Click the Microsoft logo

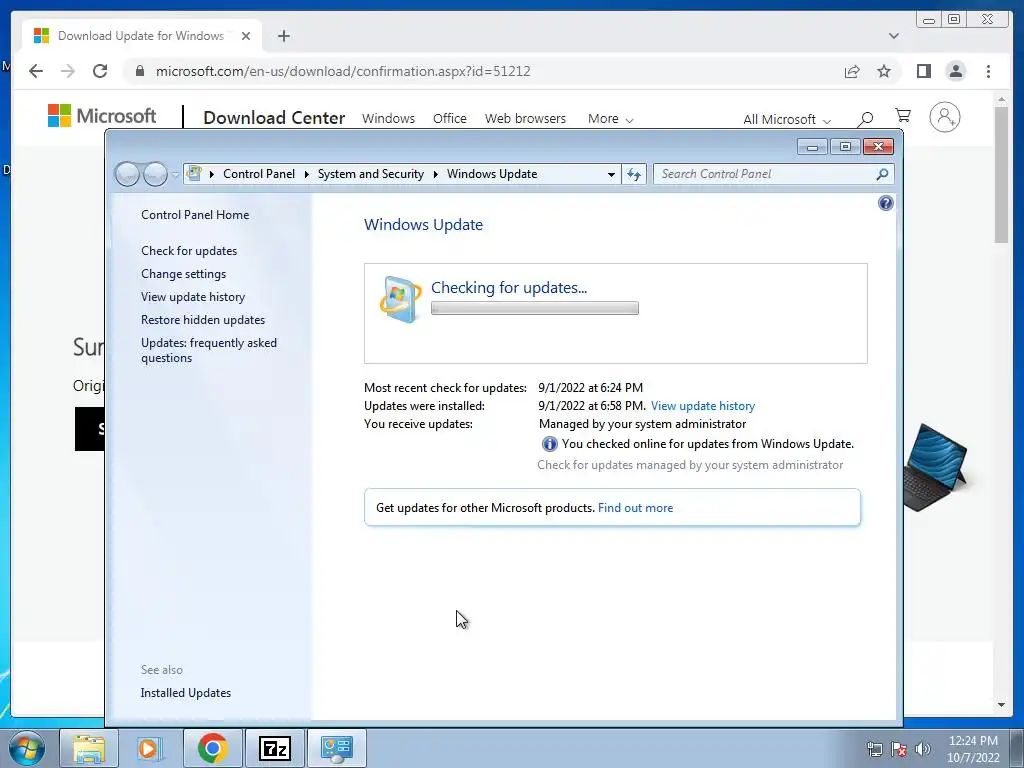102,116
